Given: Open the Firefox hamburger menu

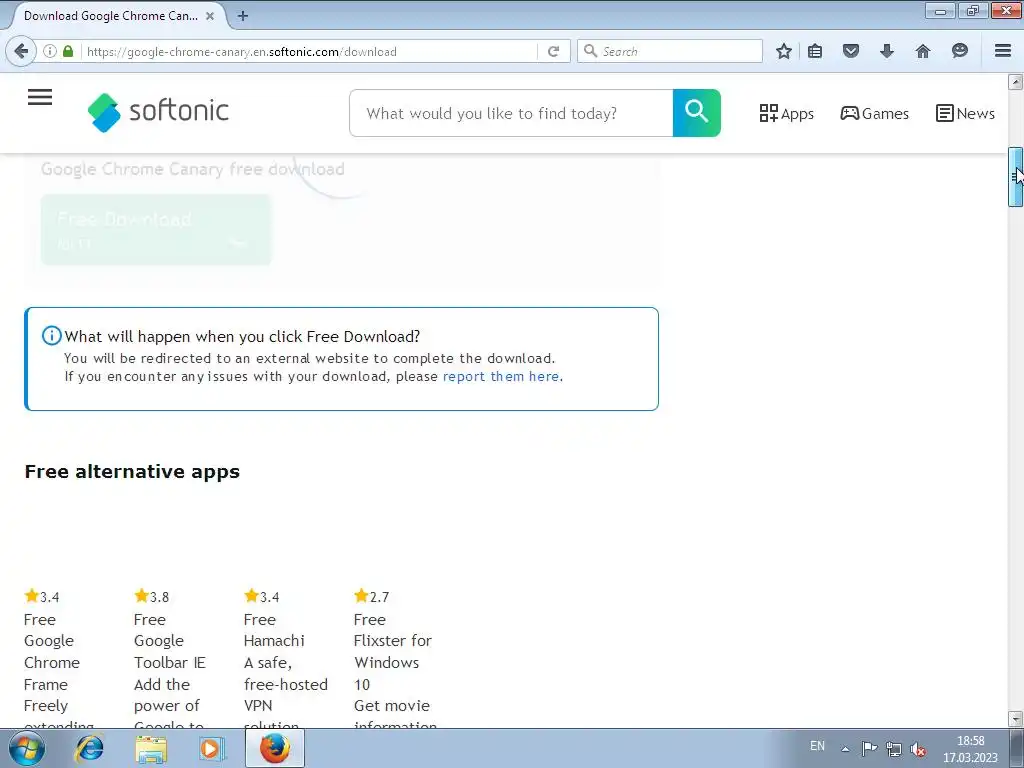Looking at the screenshot, I should (x=1003, y=51).
